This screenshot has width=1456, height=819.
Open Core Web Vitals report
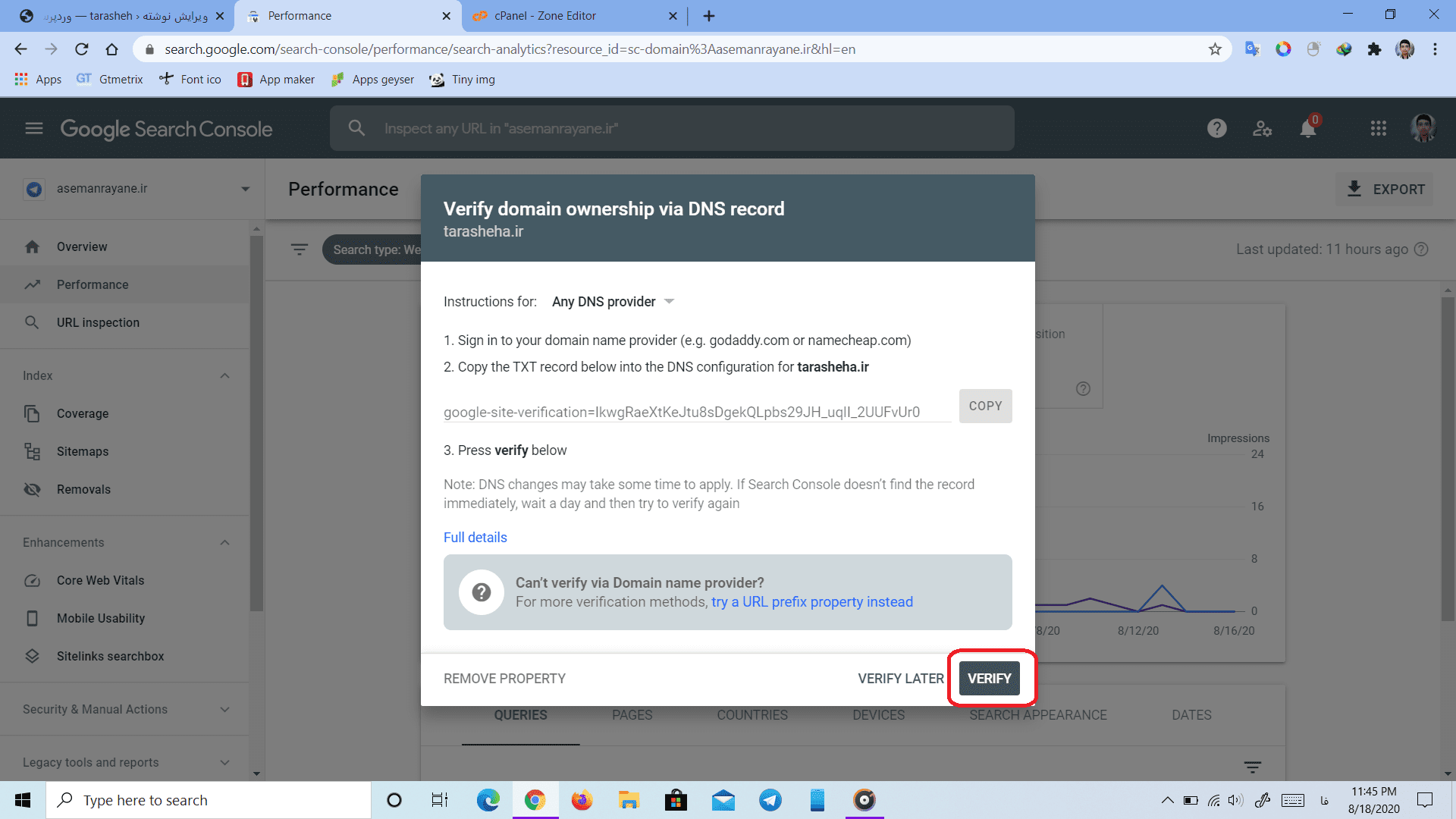(x=125, y=581)
